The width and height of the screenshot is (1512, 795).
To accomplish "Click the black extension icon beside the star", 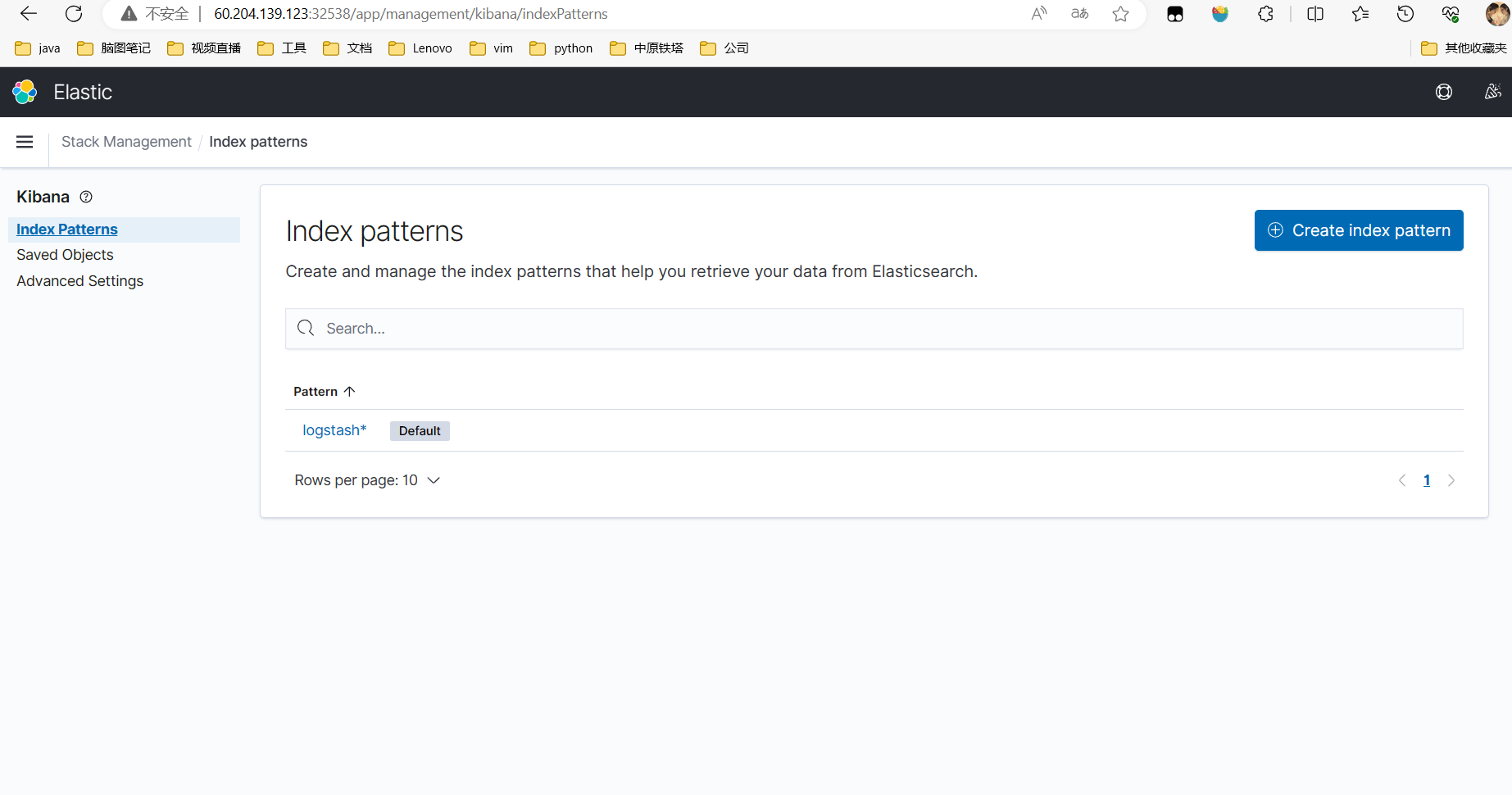I will [1175, 14].
